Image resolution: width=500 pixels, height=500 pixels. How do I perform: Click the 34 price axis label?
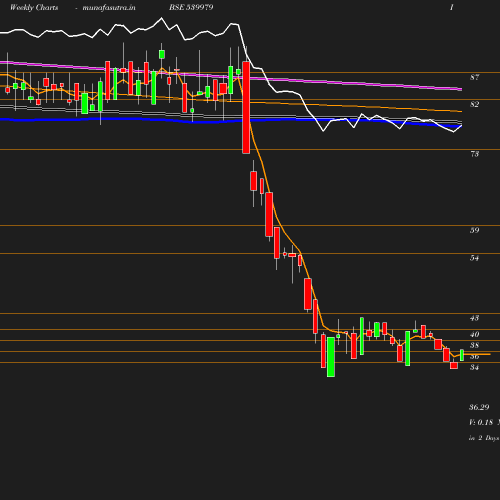(x=475, y=367)
